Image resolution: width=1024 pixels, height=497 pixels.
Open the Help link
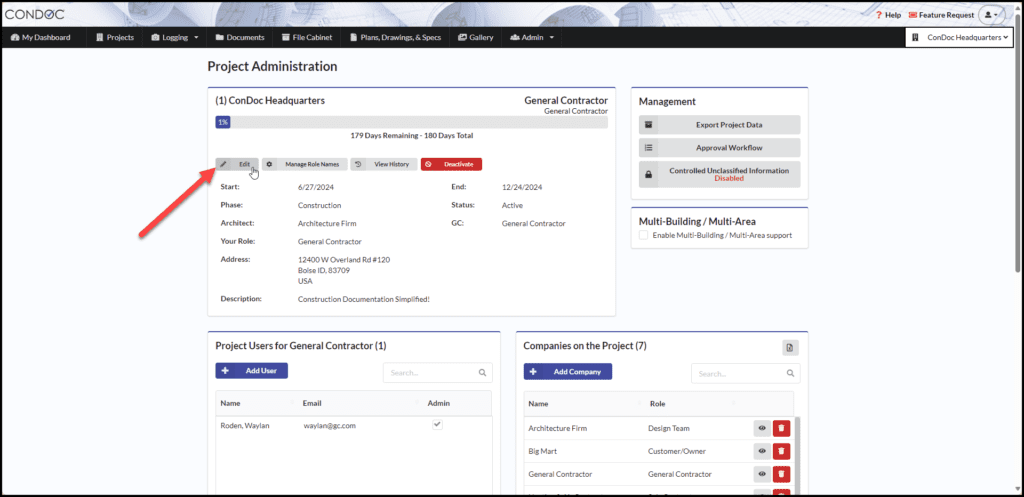(x=888, y=15)
